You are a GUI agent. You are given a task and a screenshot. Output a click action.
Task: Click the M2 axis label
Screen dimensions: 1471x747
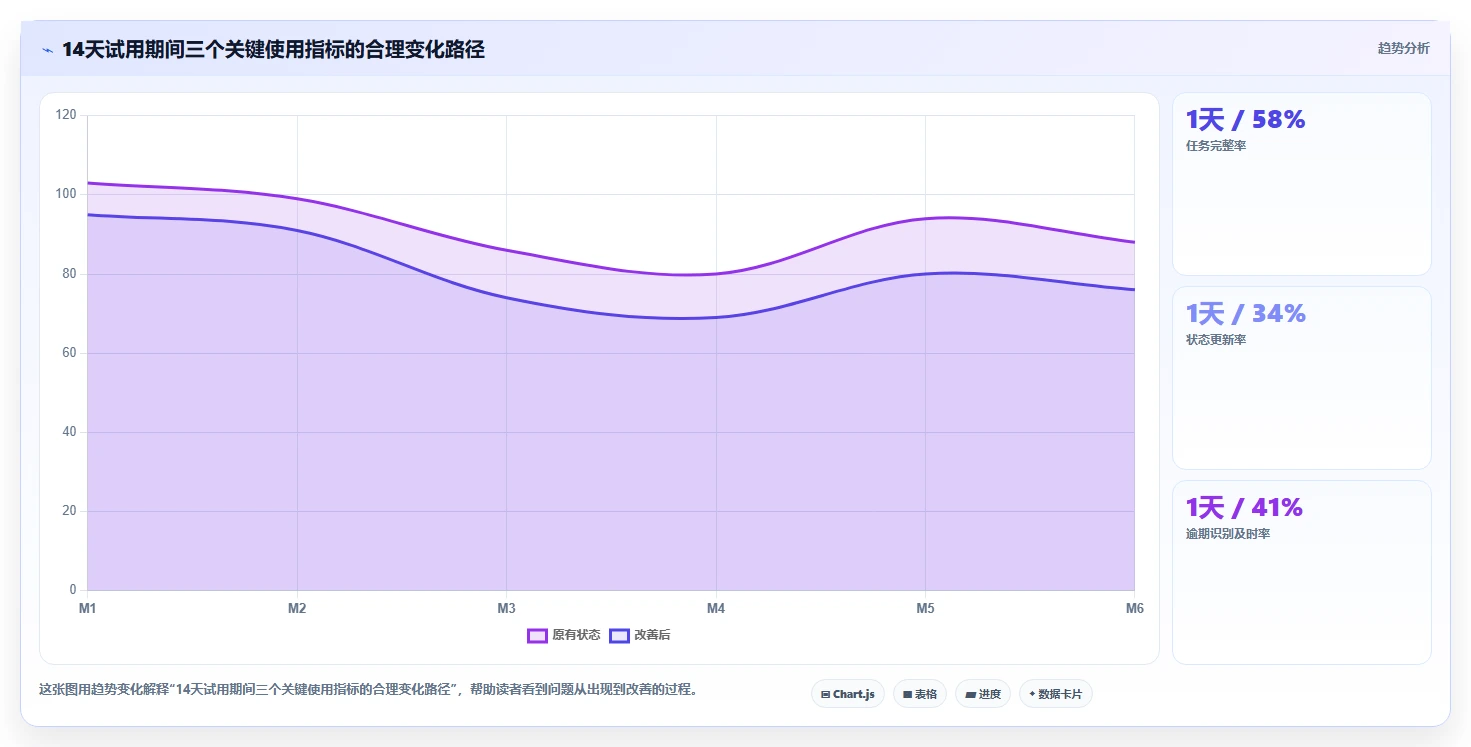coord(297,608)
